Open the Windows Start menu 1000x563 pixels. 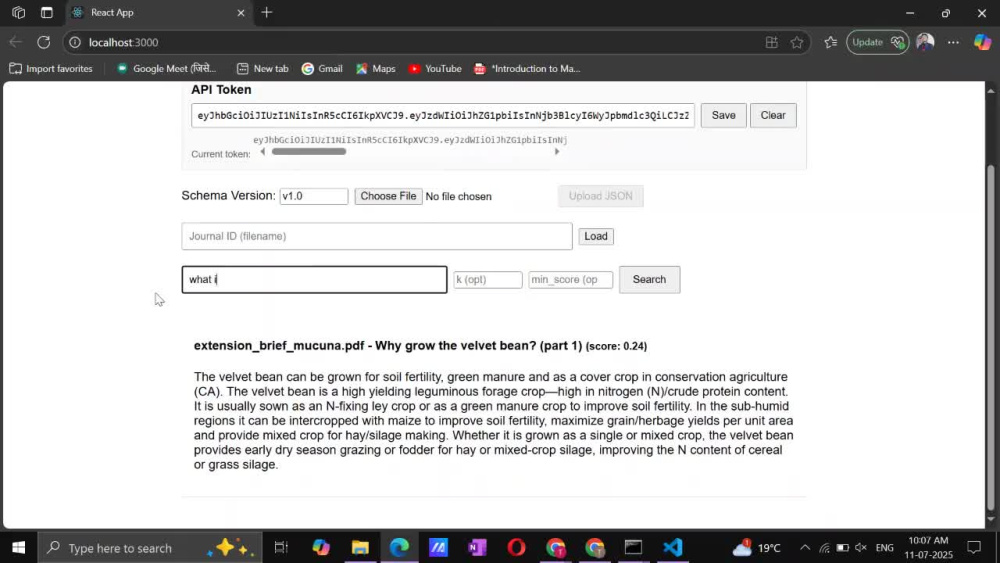click(18, 547)
